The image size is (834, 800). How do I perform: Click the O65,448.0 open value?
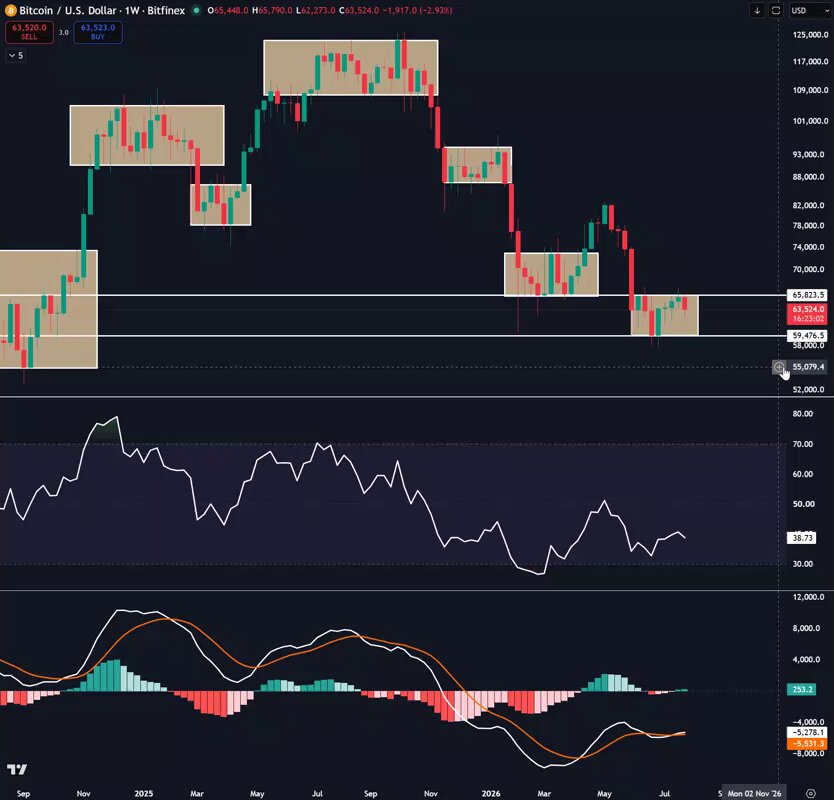coord(228,10)
